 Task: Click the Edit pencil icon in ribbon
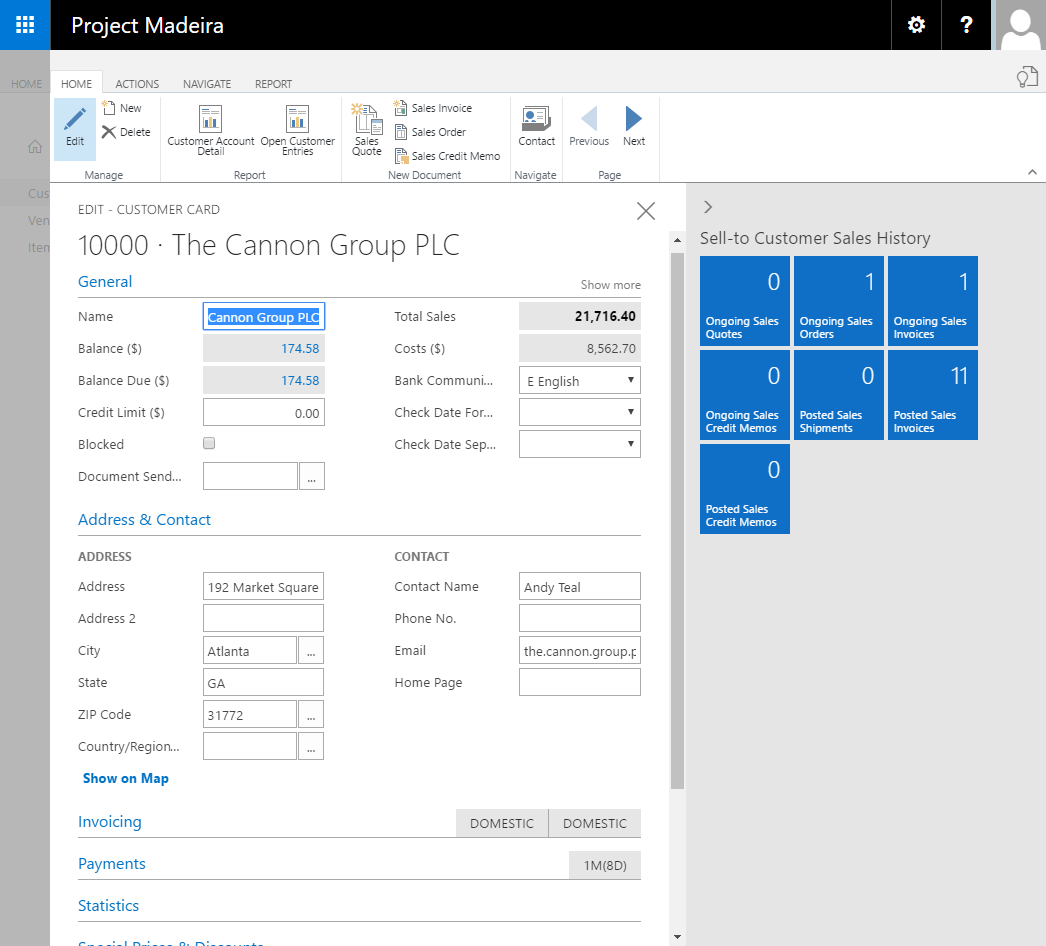point(75,121)
